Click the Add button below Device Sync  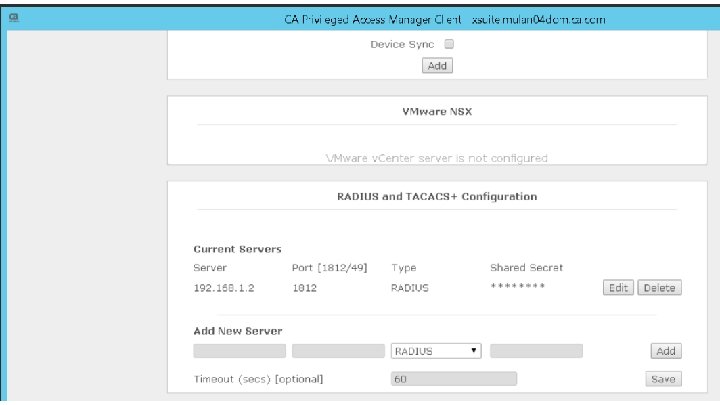(x=437, y=66)
